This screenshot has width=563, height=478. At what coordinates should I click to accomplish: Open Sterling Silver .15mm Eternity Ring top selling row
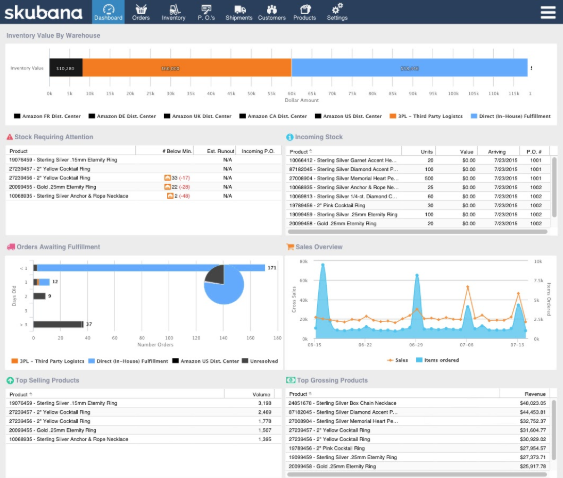point(144,403)
